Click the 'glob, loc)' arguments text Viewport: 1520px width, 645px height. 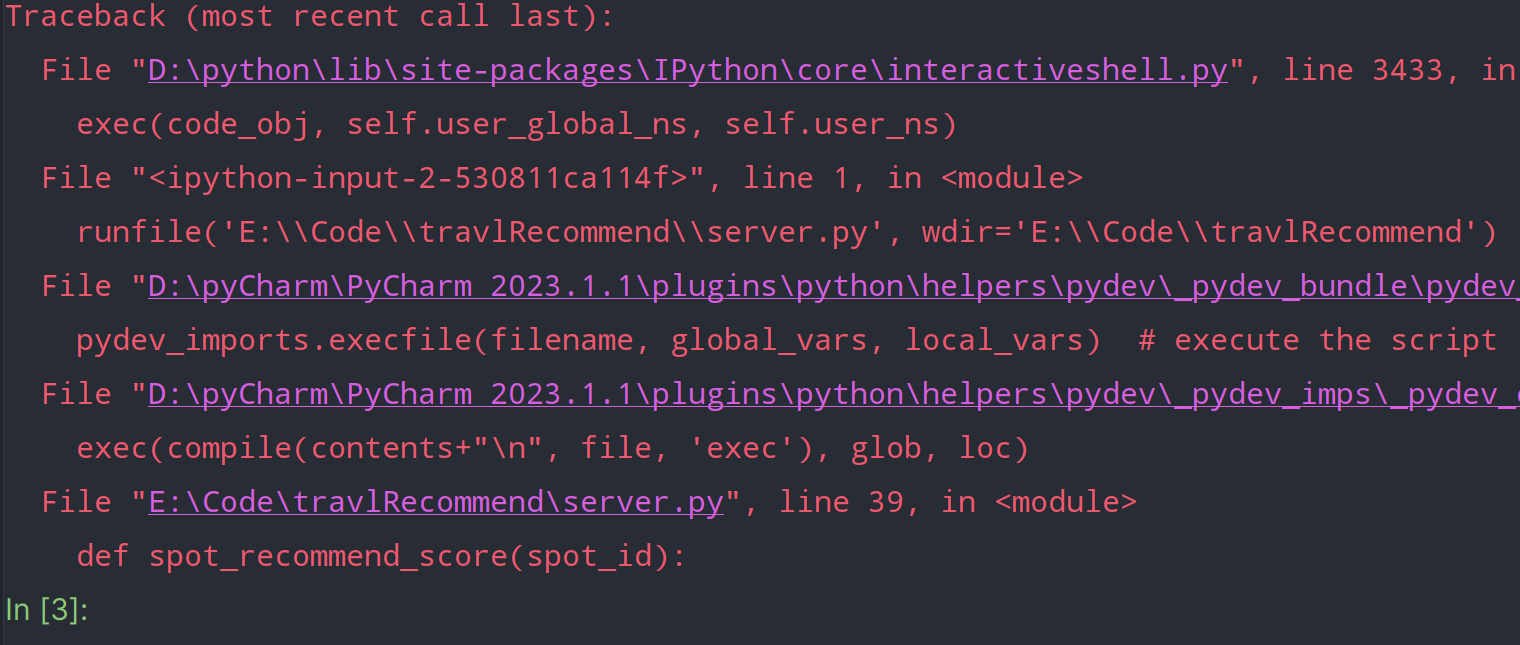[940, 449]
